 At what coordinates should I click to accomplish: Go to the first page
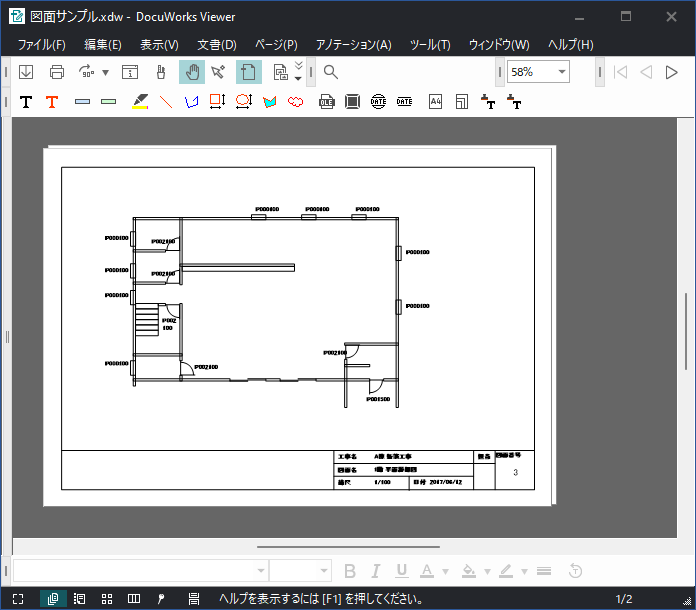coord(620,72)
